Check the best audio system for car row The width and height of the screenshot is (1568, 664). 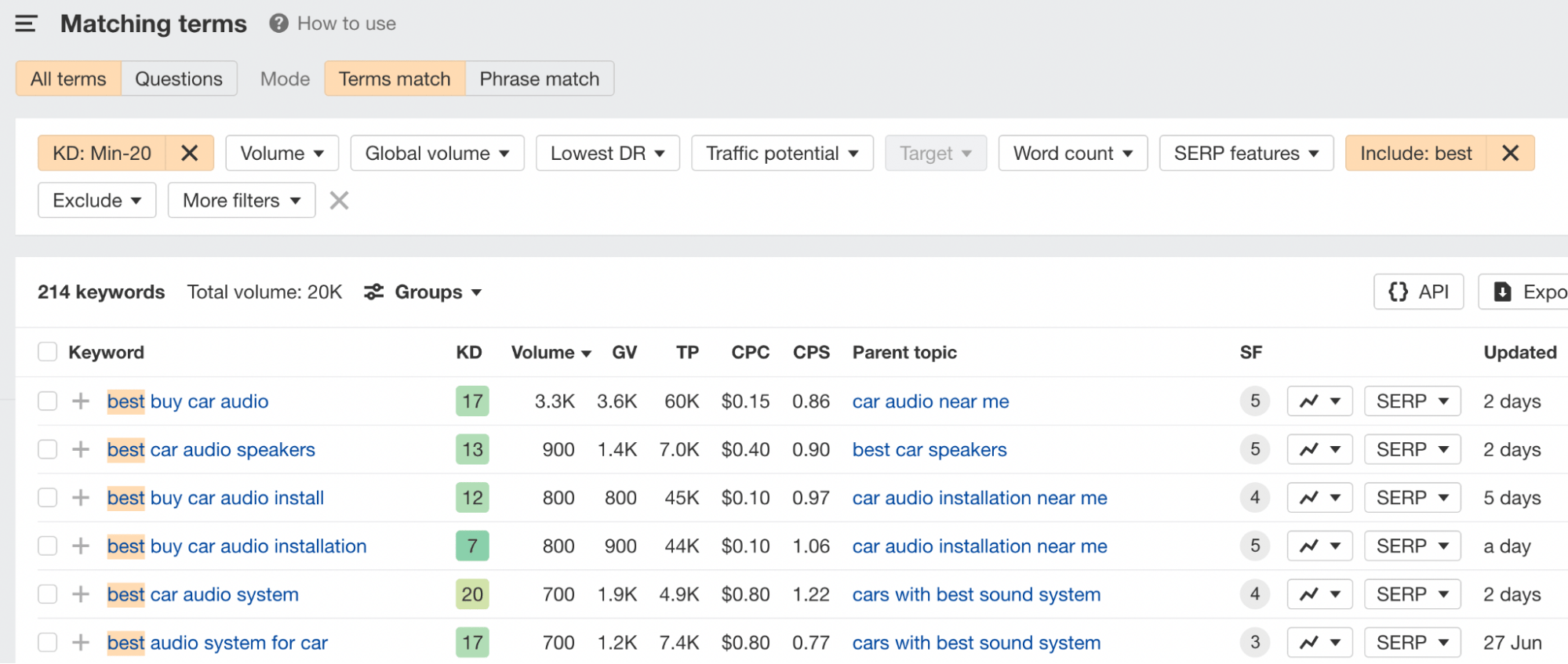click(x=48, y=643)
